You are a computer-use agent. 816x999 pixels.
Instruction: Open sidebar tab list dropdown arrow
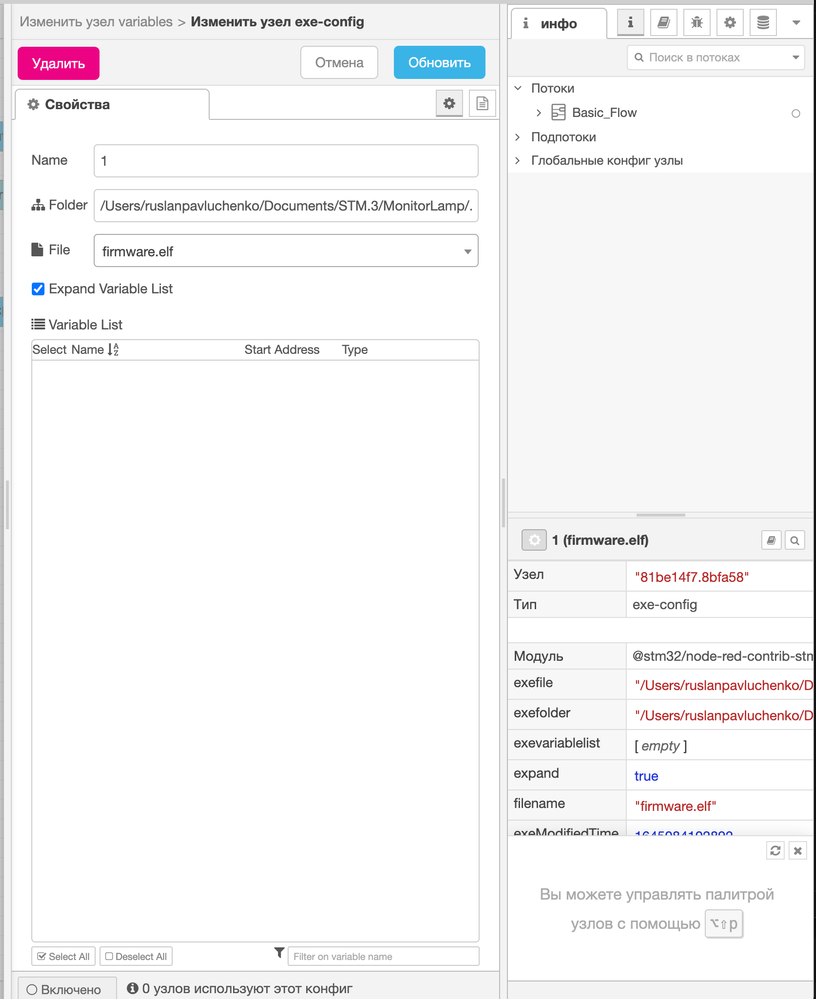[796, 23]
